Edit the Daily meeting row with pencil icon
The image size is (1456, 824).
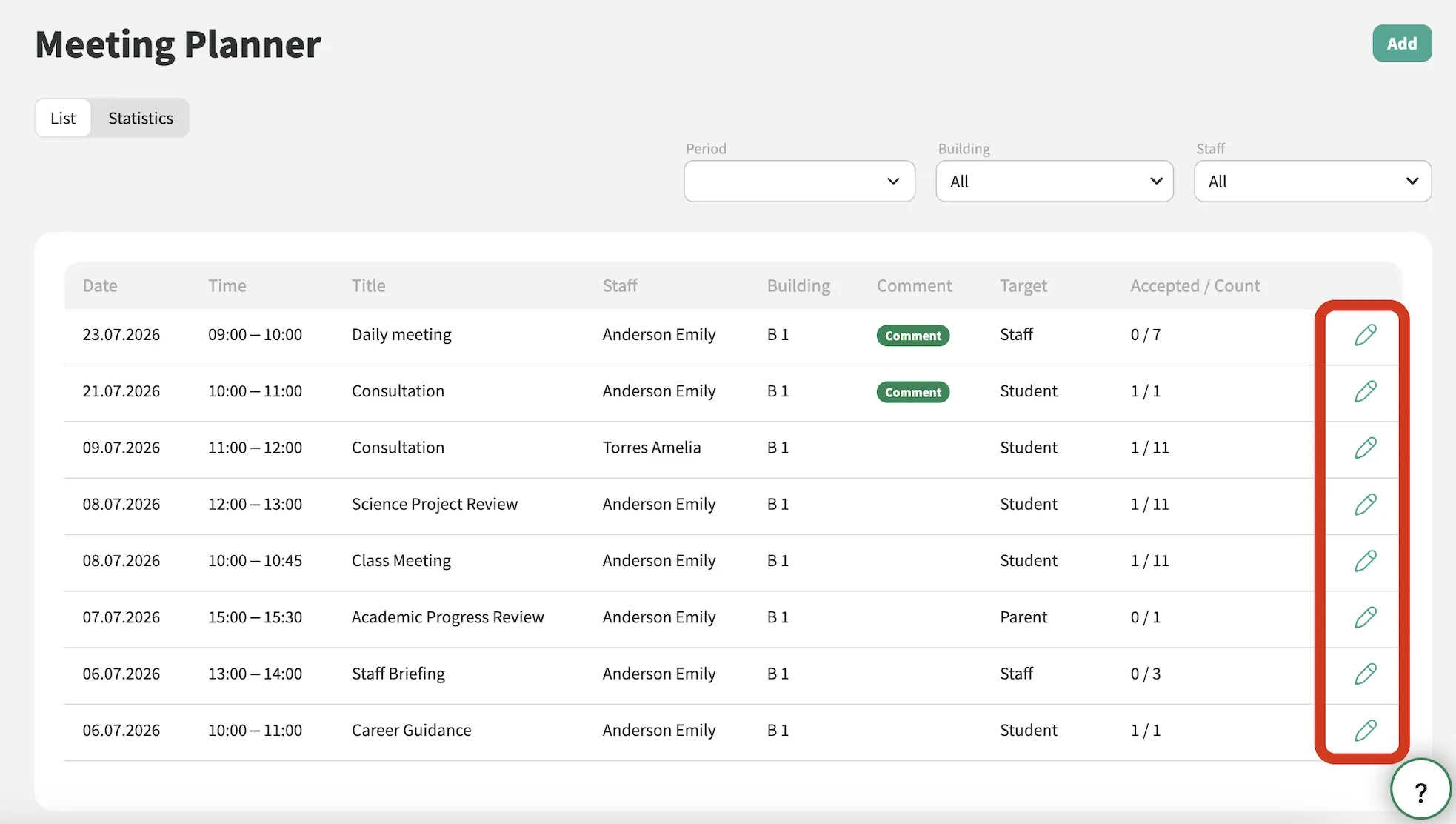coord(1365,335)
